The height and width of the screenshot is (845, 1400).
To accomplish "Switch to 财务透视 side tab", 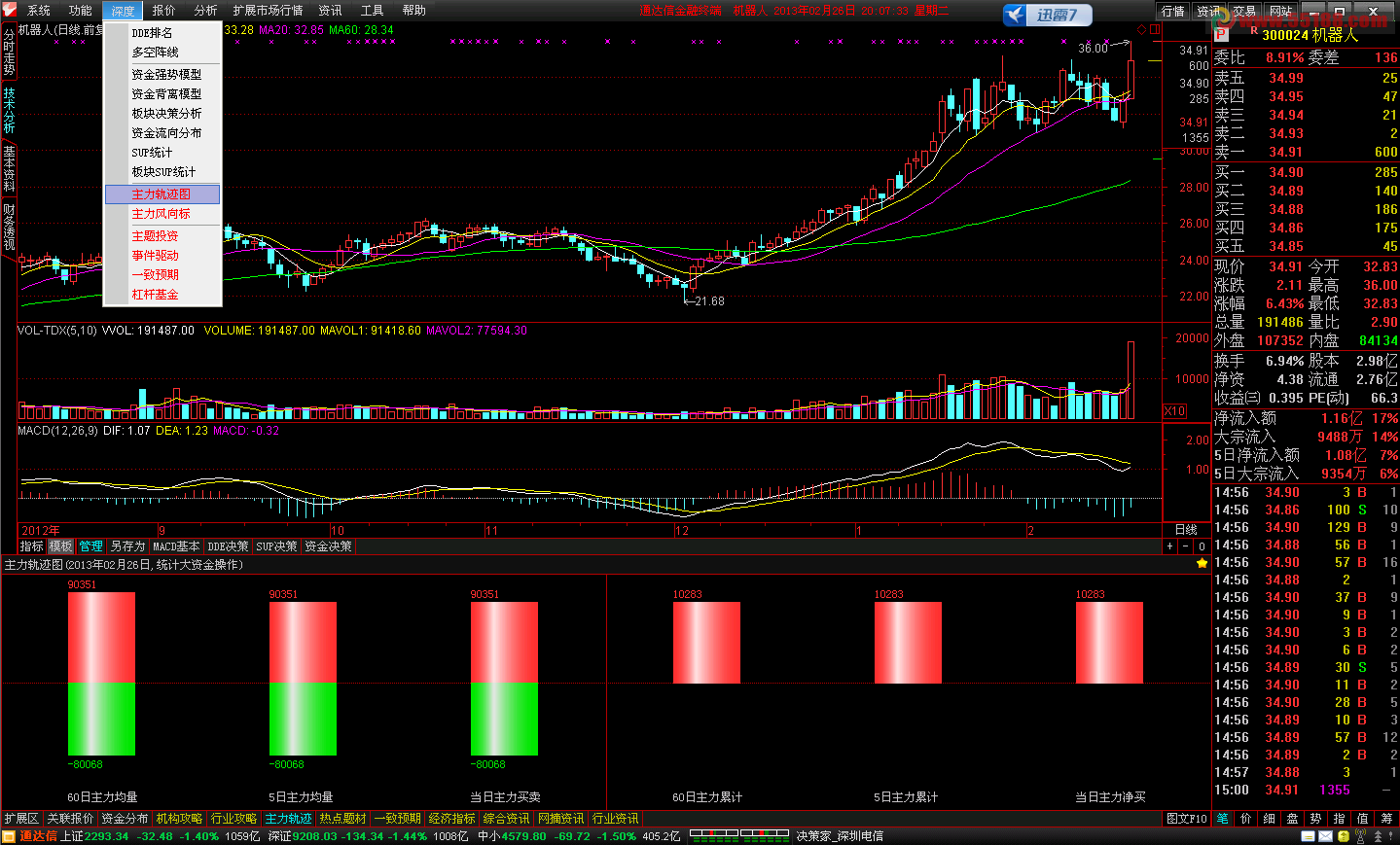I will (9, 226).
